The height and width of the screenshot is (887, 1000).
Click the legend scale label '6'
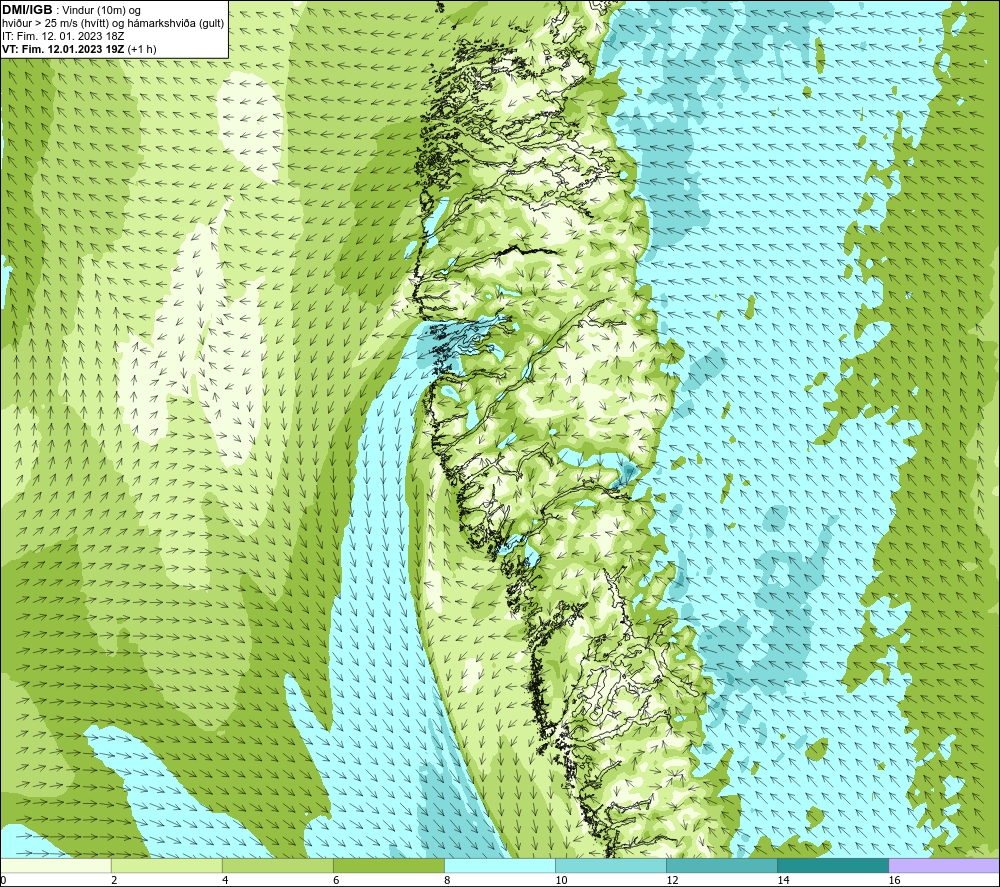click(335, 881)
